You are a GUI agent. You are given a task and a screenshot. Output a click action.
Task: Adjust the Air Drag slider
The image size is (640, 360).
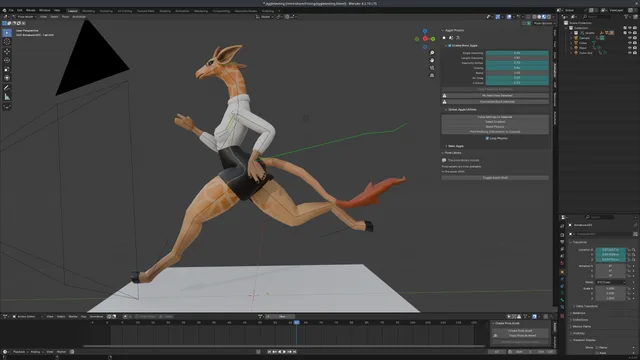point(517,78)
